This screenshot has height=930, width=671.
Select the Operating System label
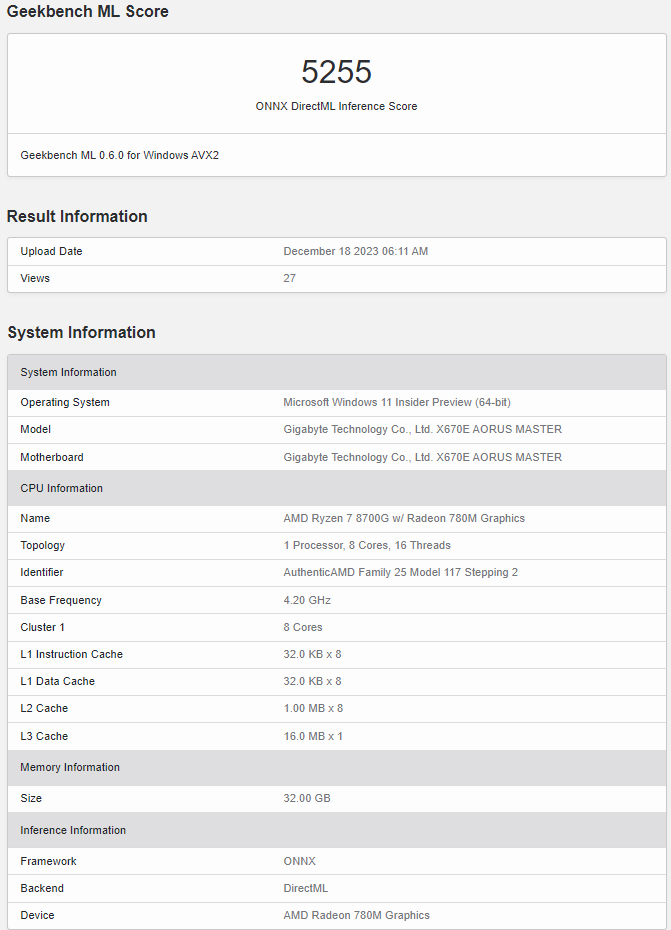coord(65,402)
